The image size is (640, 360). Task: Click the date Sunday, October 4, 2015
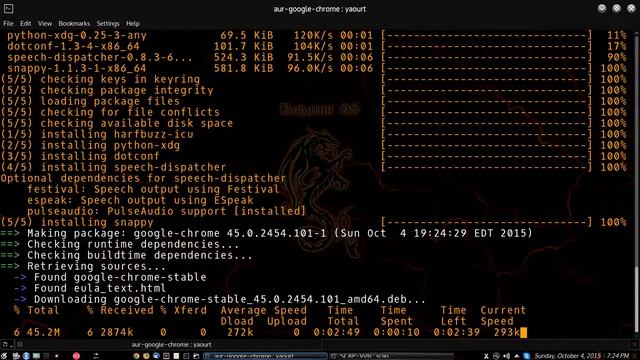point(568,356)
